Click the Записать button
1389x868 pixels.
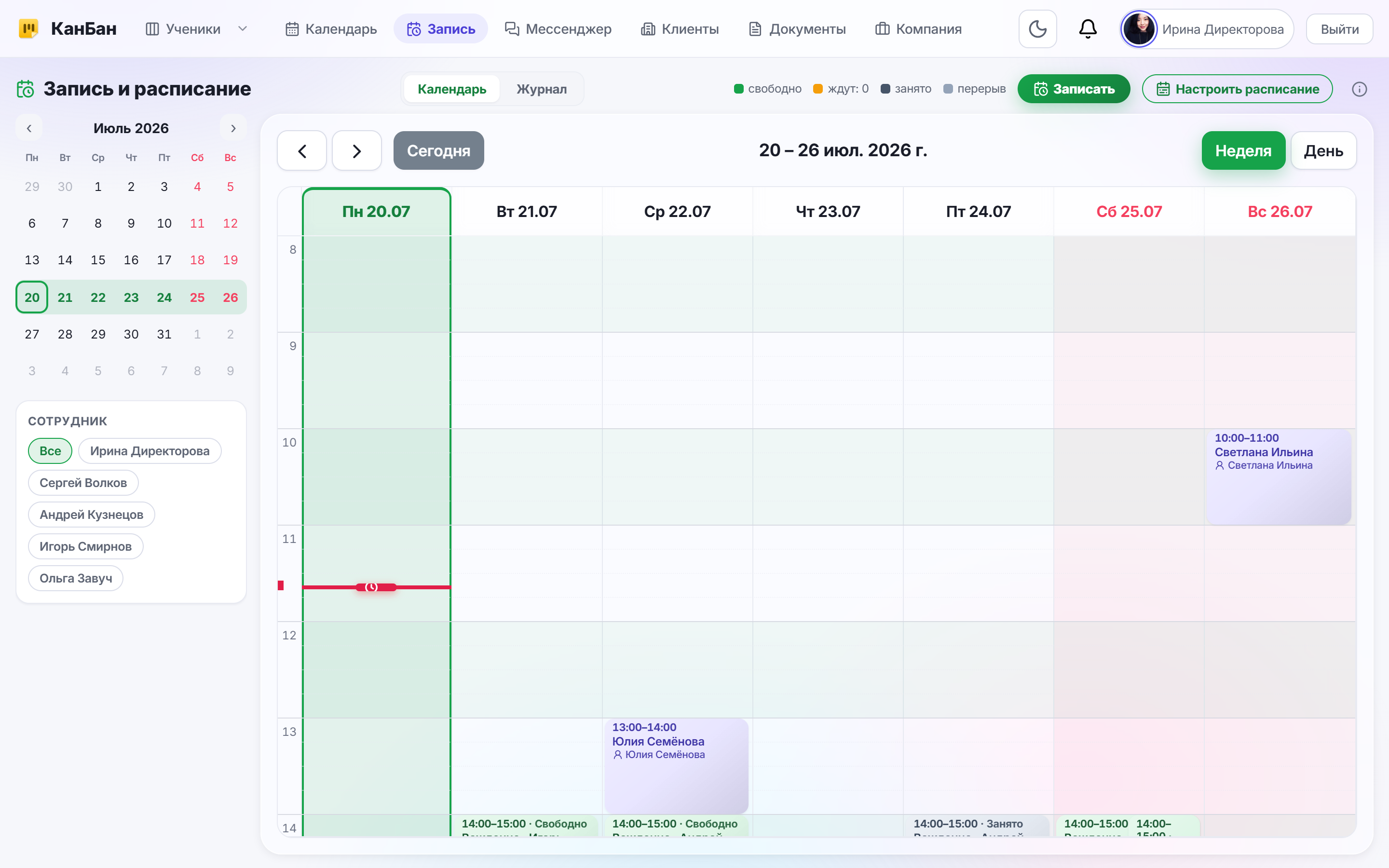point(1073,89)
